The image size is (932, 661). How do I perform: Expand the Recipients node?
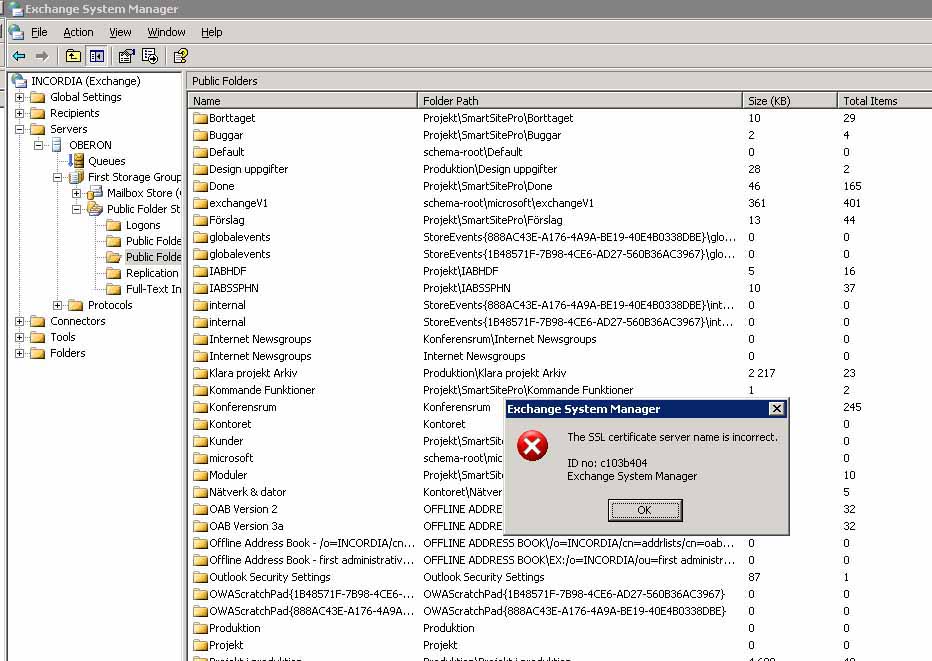pyautogui.click(x=20, y=113)
